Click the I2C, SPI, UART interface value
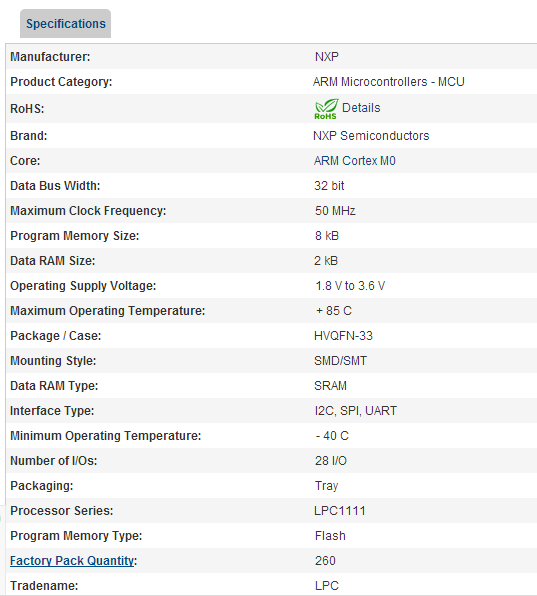Image resolution: width=537 pixels, height=596 pixels. click(x=356, y=411)
